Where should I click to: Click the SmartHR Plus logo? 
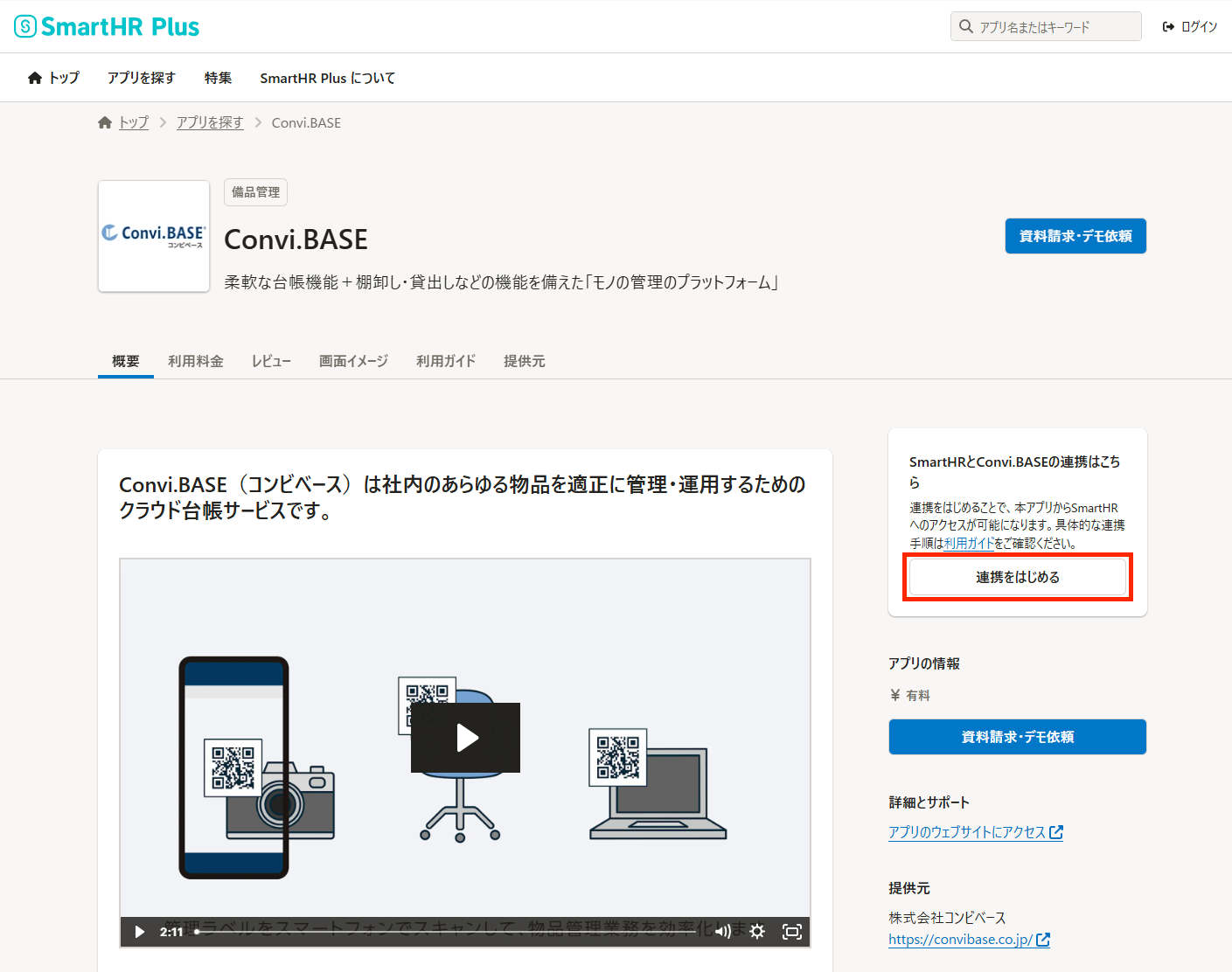(x=107, y=26)
